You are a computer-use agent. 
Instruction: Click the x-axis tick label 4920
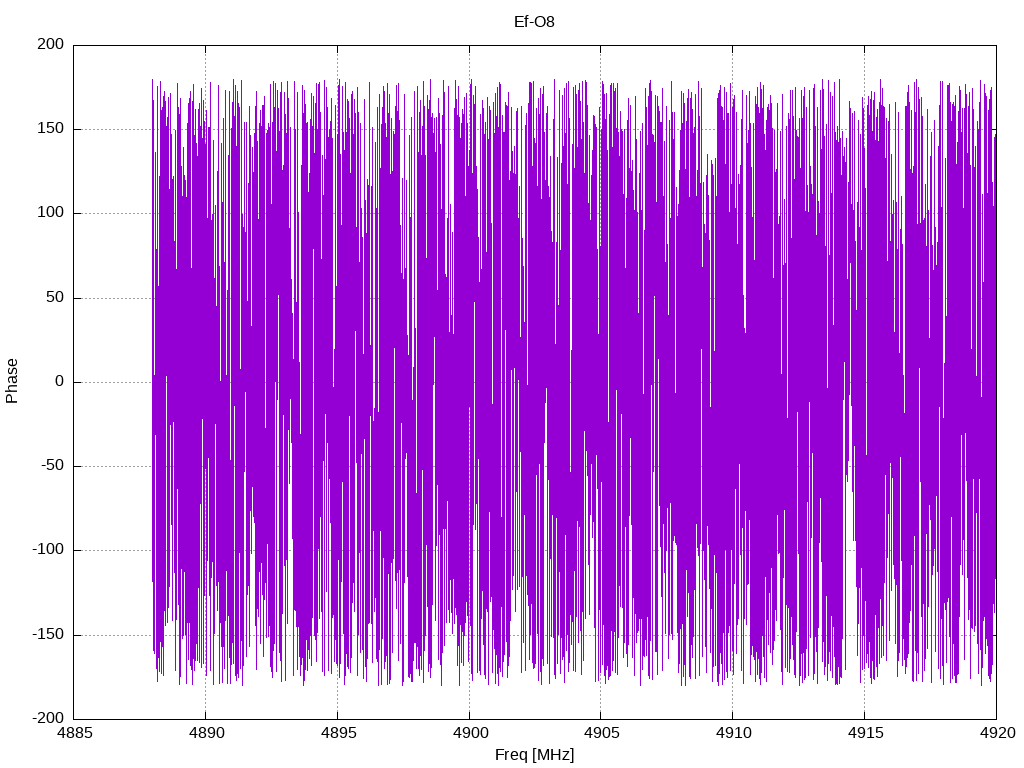[x=997, y=733]
